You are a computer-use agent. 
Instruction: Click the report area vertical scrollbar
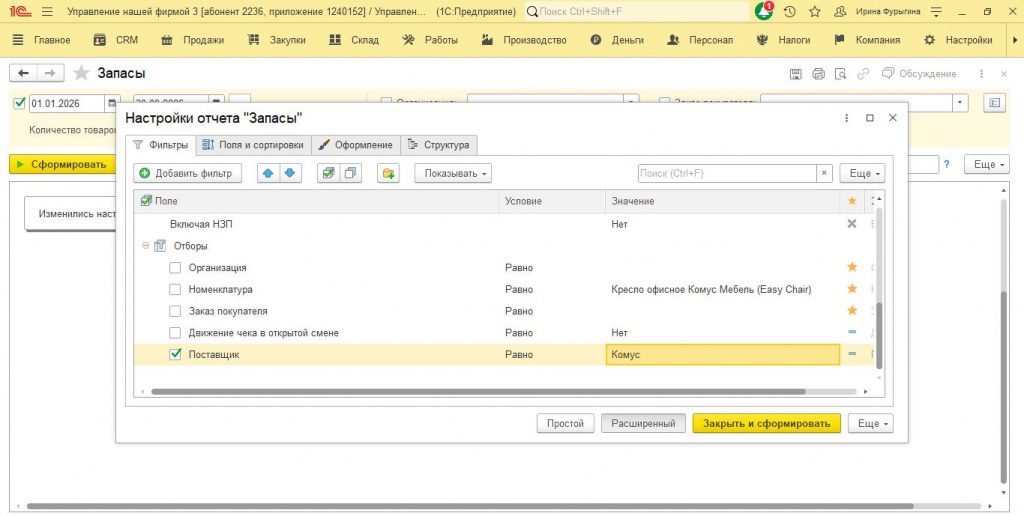(1004, 385)
